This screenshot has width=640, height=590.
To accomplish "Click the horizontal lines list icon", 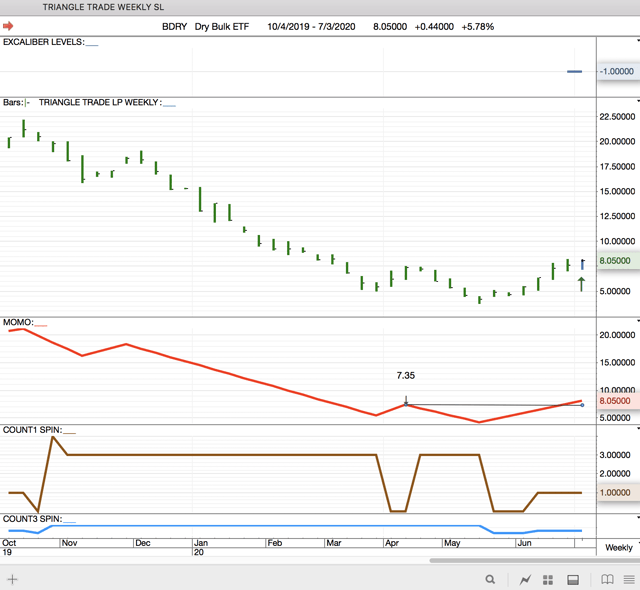I will point(629,579).
